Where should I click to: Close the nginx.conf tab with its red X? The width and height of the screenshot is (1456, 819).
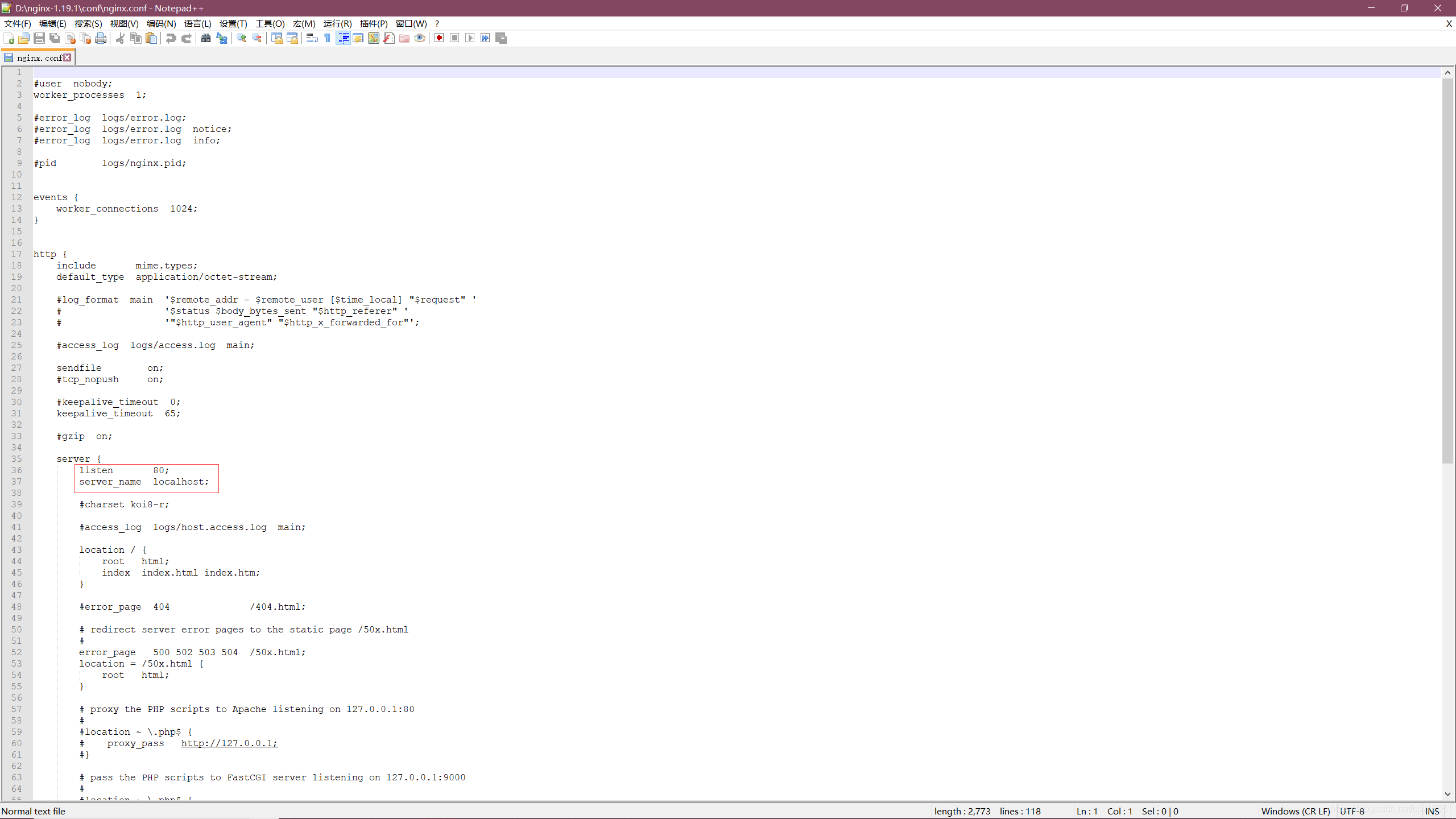point(67,57)
